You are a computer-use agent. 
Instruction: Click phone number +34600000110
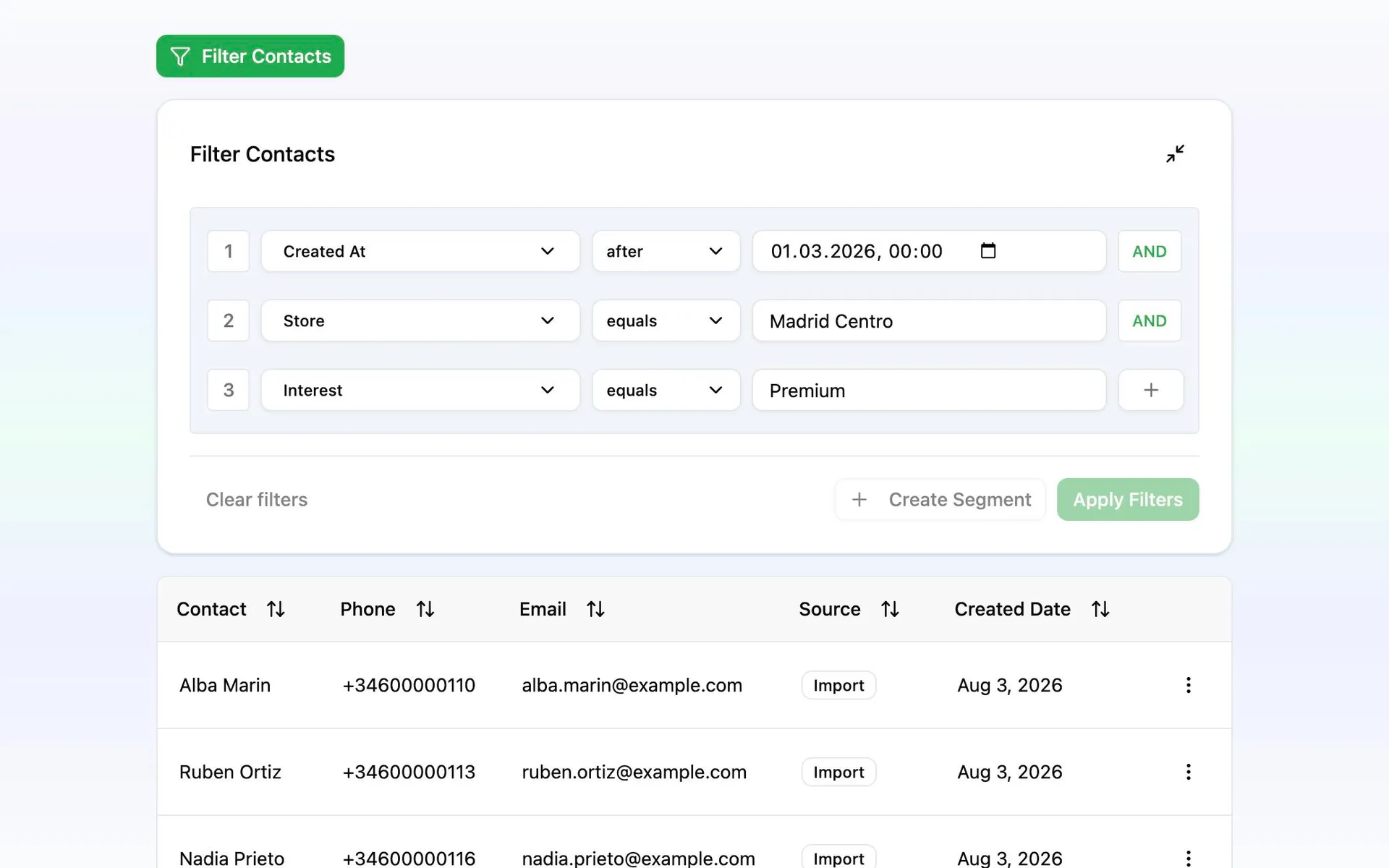pyautogui.click(x=409, y=685)
